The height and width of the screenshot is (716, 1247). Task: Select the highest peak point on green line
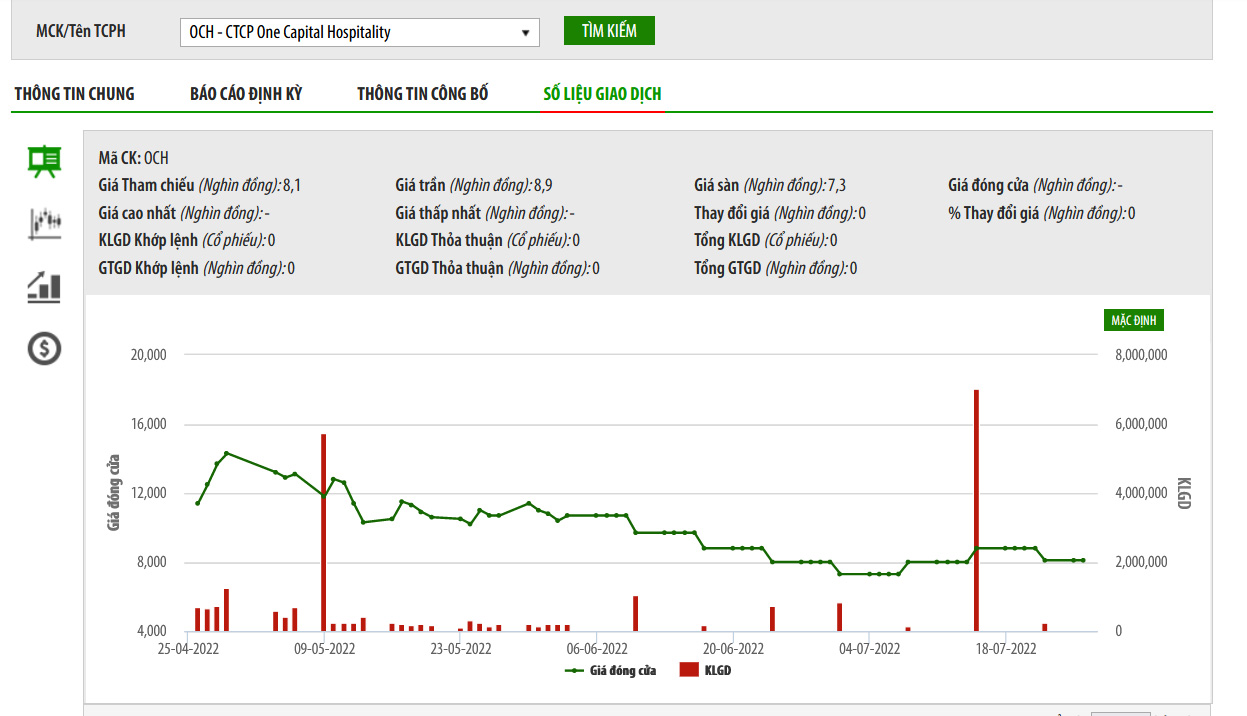(226, 453)
